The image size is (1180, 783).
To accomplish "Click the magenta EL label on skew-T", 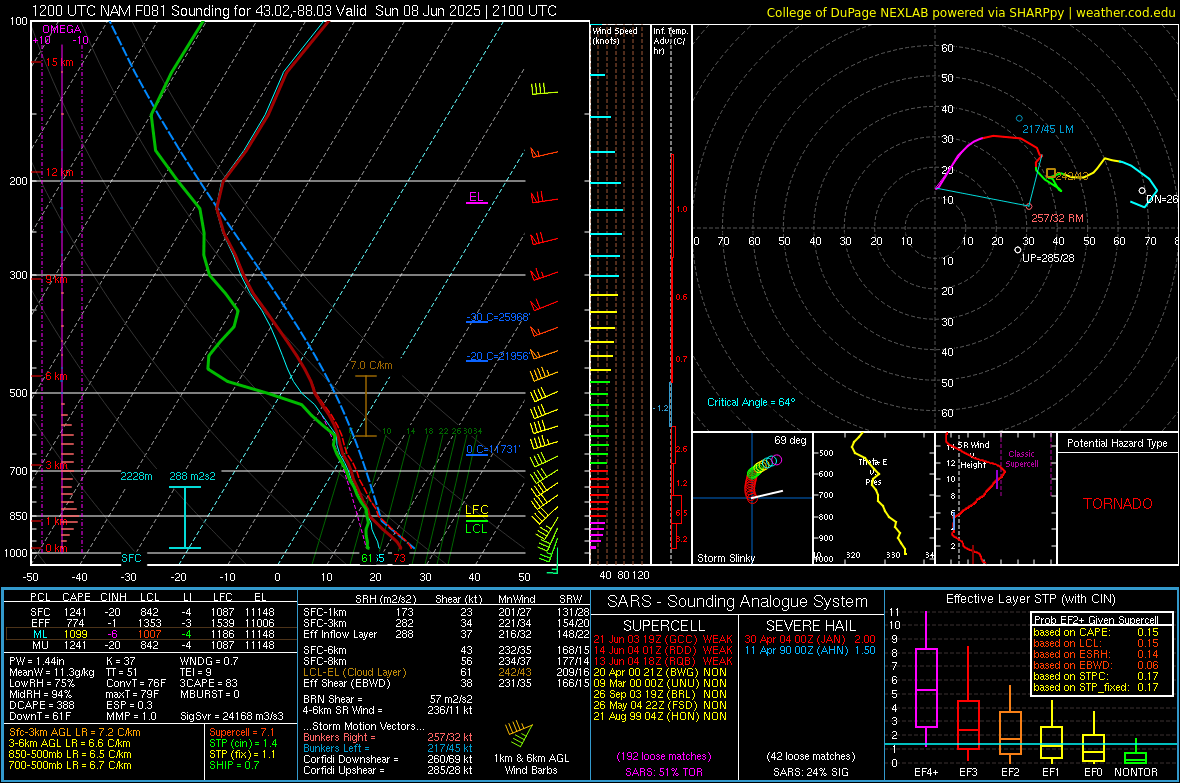I will coord(476,197).
